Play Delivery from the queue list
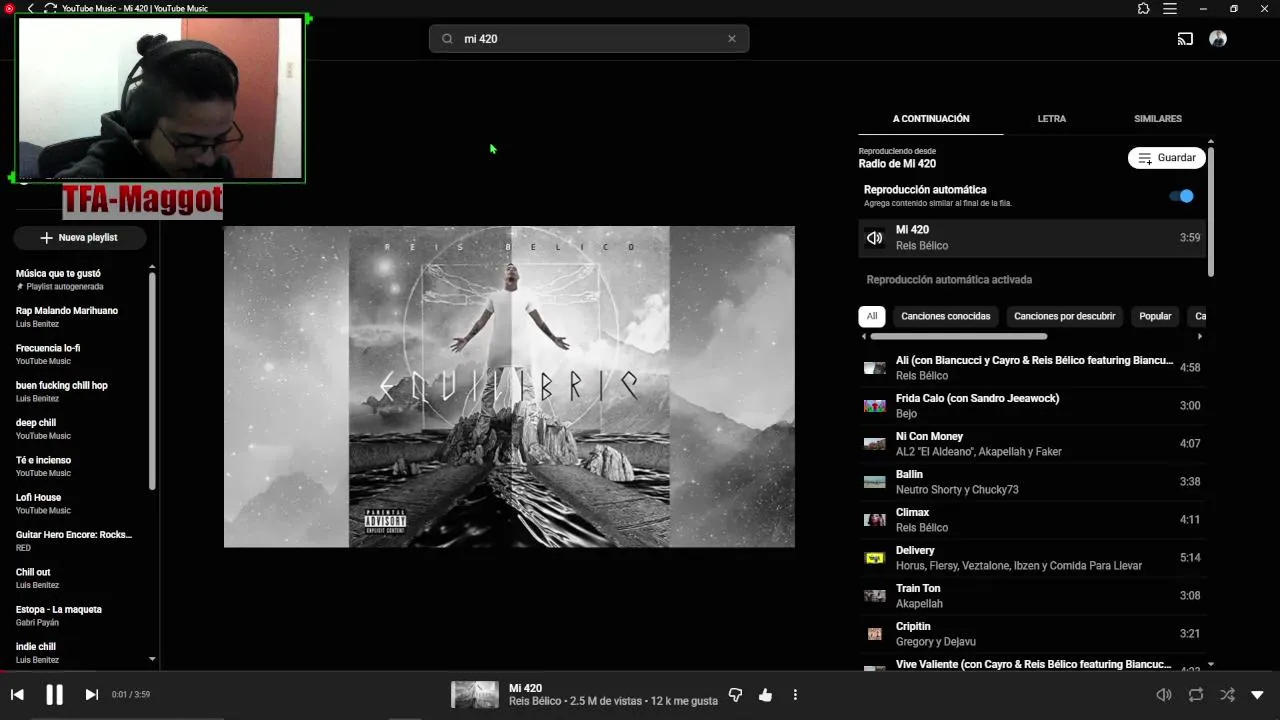1280x720 pixels. pyautogui.click(x=1032, y=558)
